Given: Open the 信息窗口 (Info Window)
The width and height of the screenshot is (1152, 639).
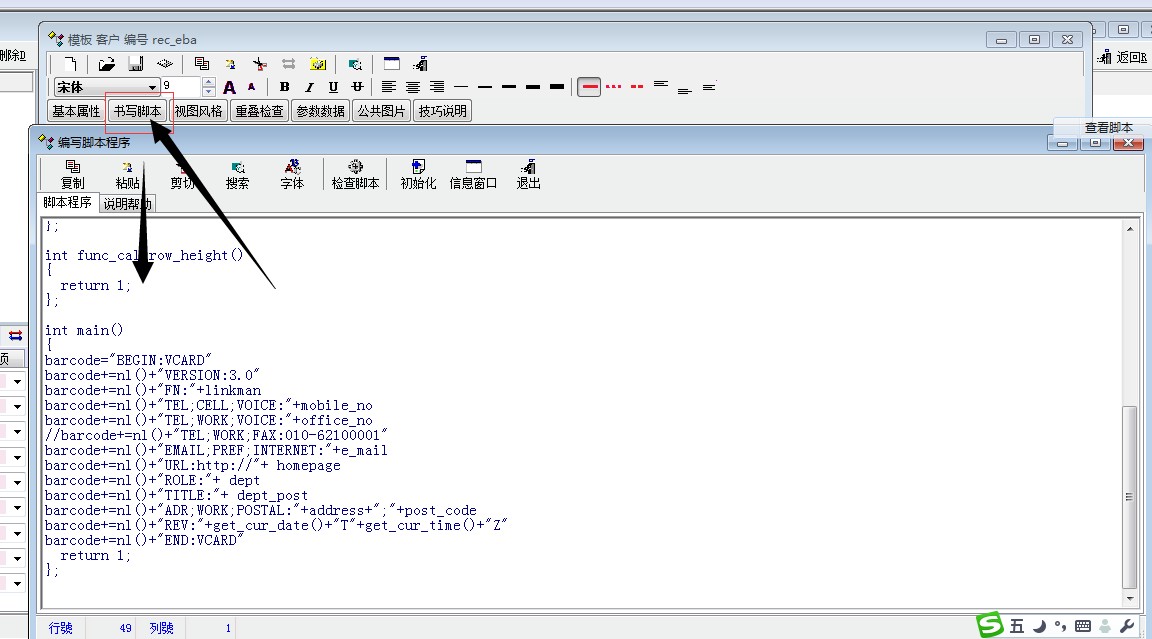Looking at the screenshot, I should pos(473,174).
